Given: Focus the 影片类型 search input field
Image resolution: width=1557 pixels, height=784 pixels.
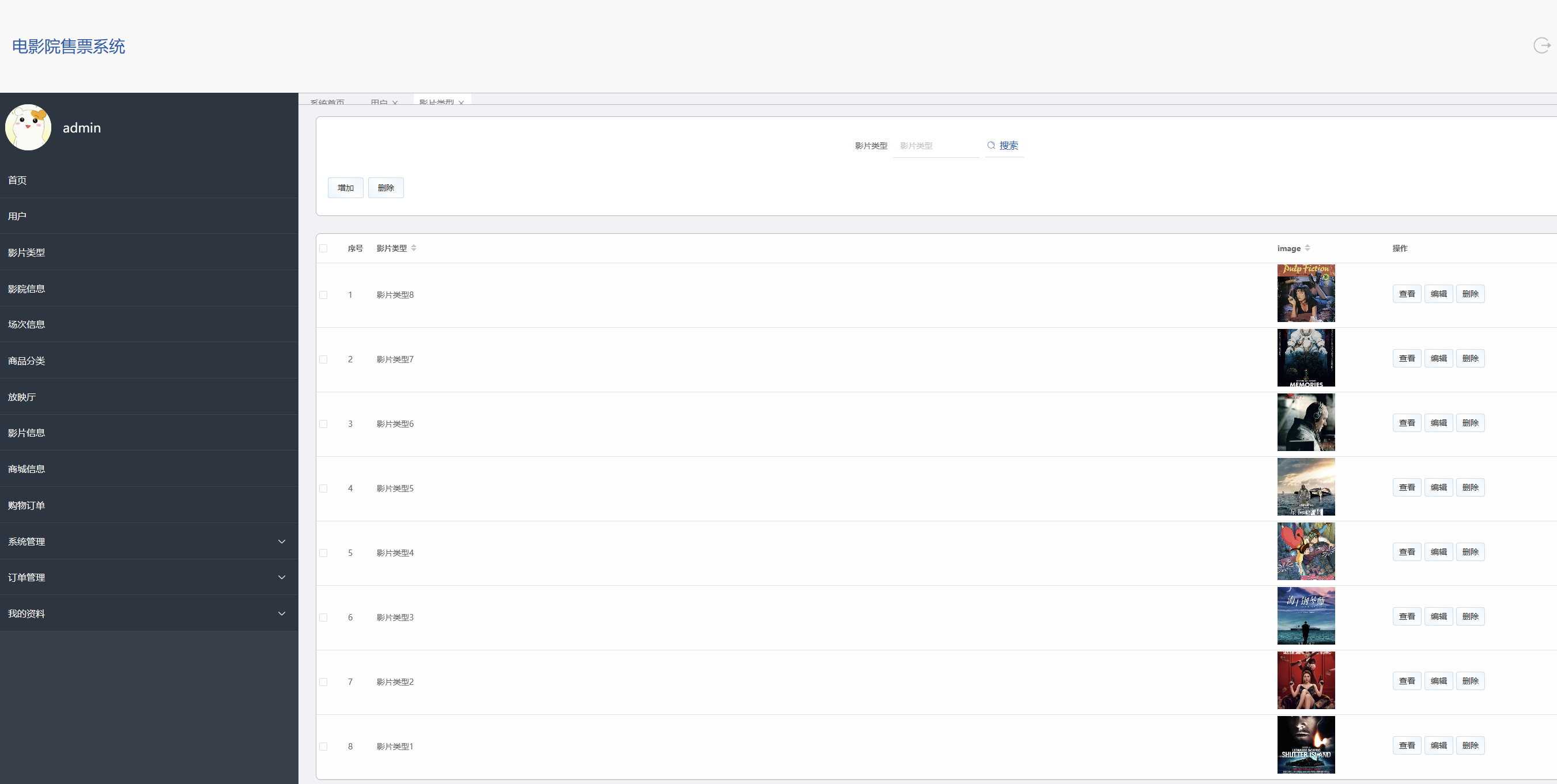Looking at the screenshot, I should tap(936, 146).
